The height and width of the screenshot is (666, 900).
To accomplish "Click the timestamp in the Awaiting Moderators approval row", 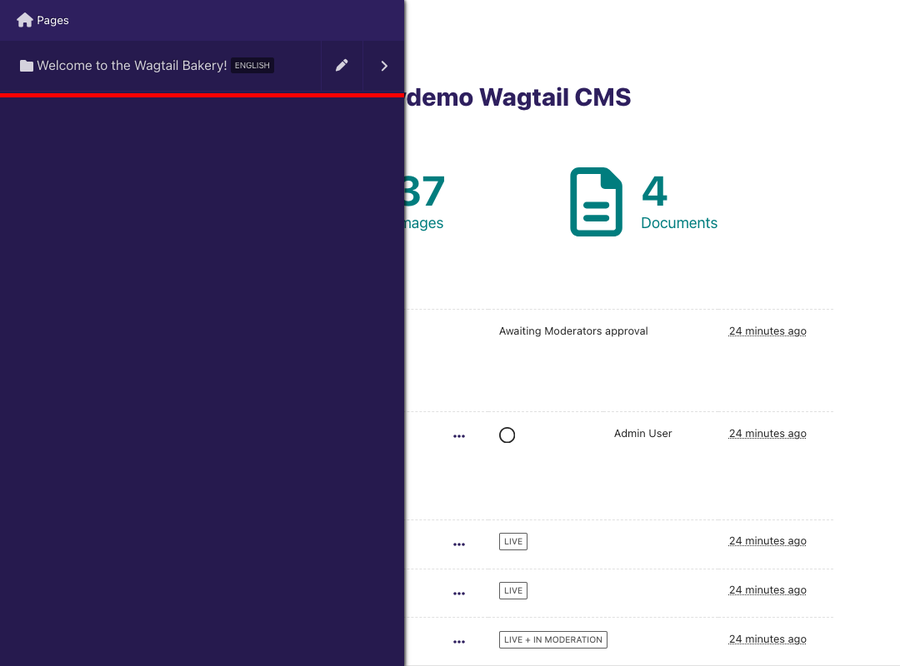I will tap(767, 331).
